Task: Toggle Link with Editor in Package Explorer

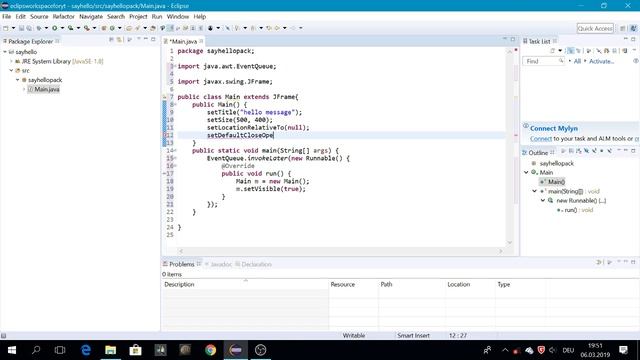Action: point(119,40)
